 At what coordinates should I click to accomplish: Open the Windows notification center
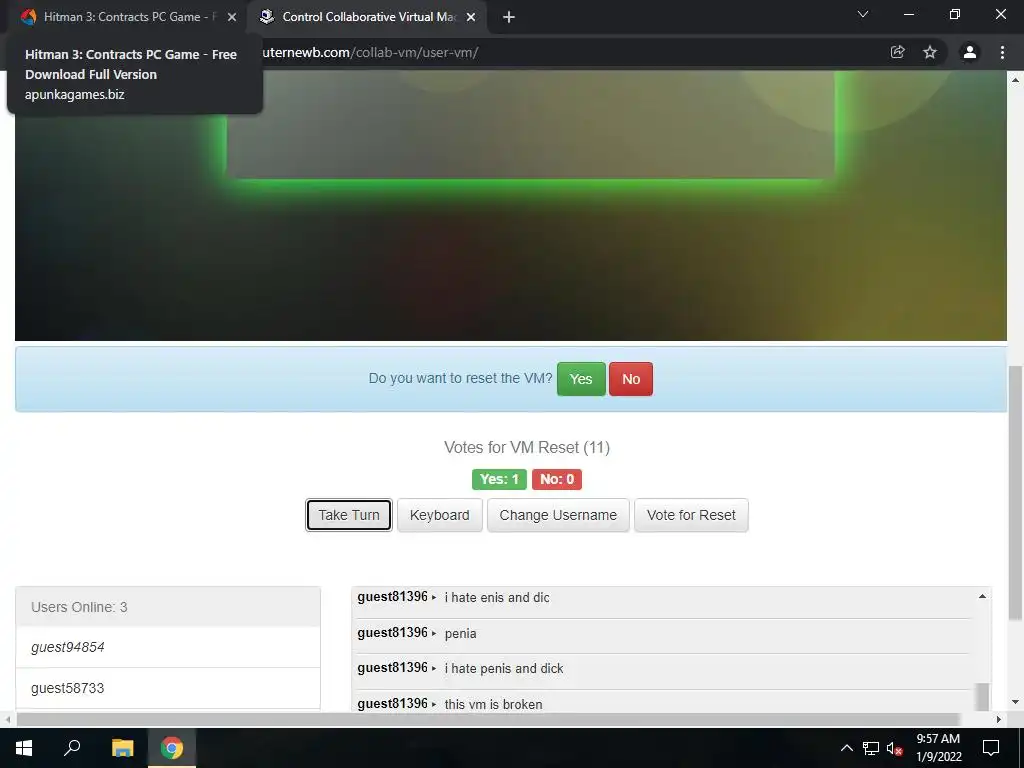coord(991,748)
